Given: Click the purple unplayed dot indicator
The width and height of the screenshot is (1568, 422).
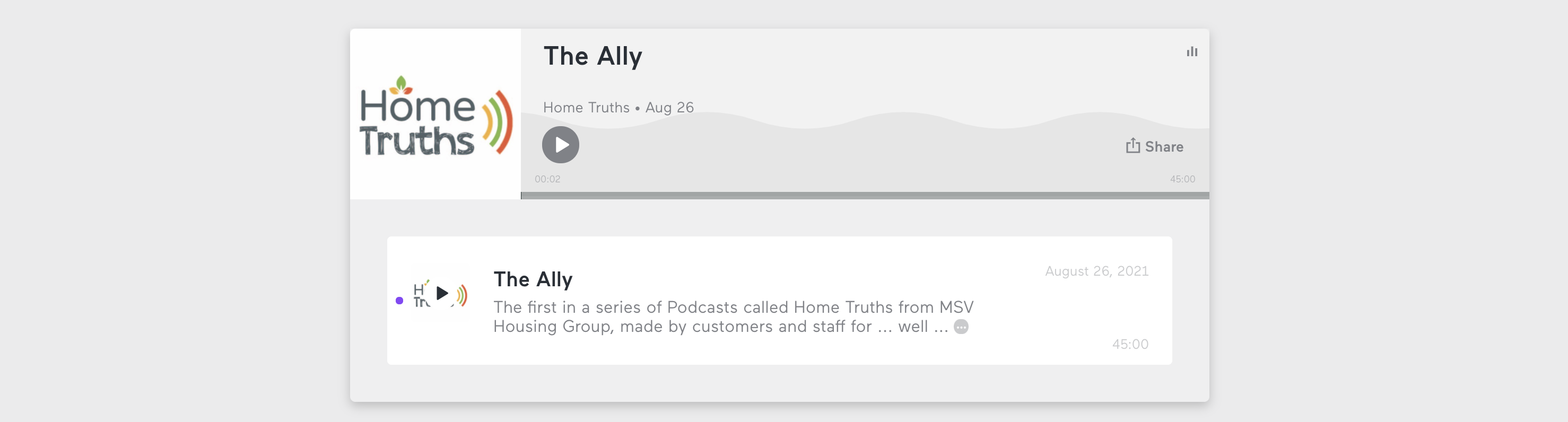Looking at the screenshot, I should (399, 301).
